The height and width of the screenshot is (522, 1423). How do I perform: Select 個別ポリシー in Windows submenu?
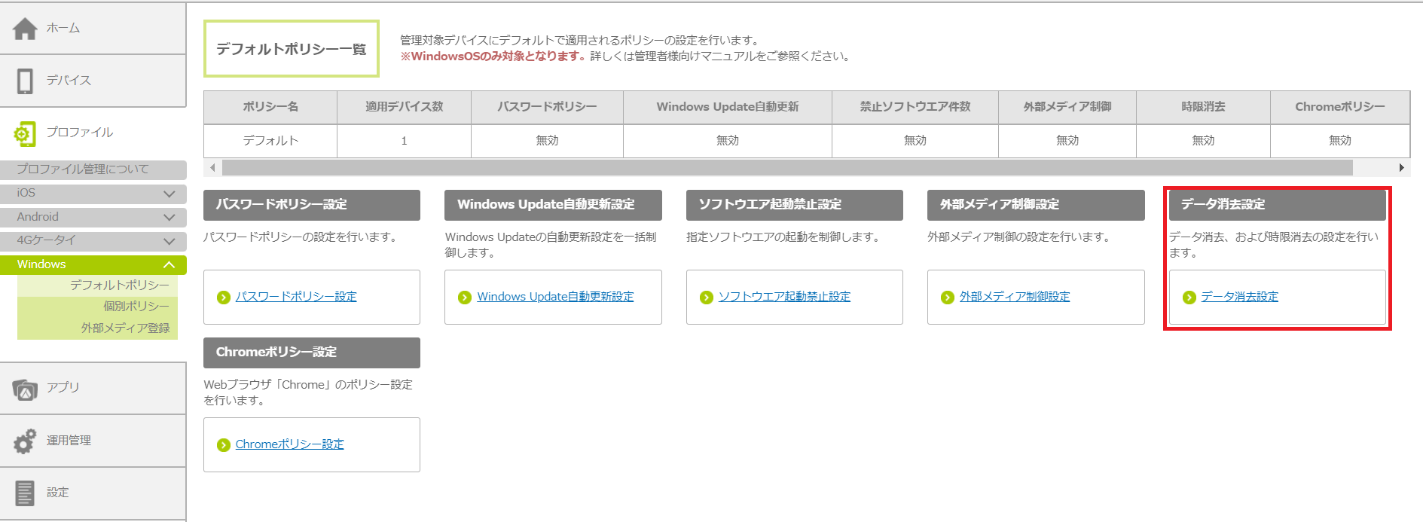click(x=136, y=307)
